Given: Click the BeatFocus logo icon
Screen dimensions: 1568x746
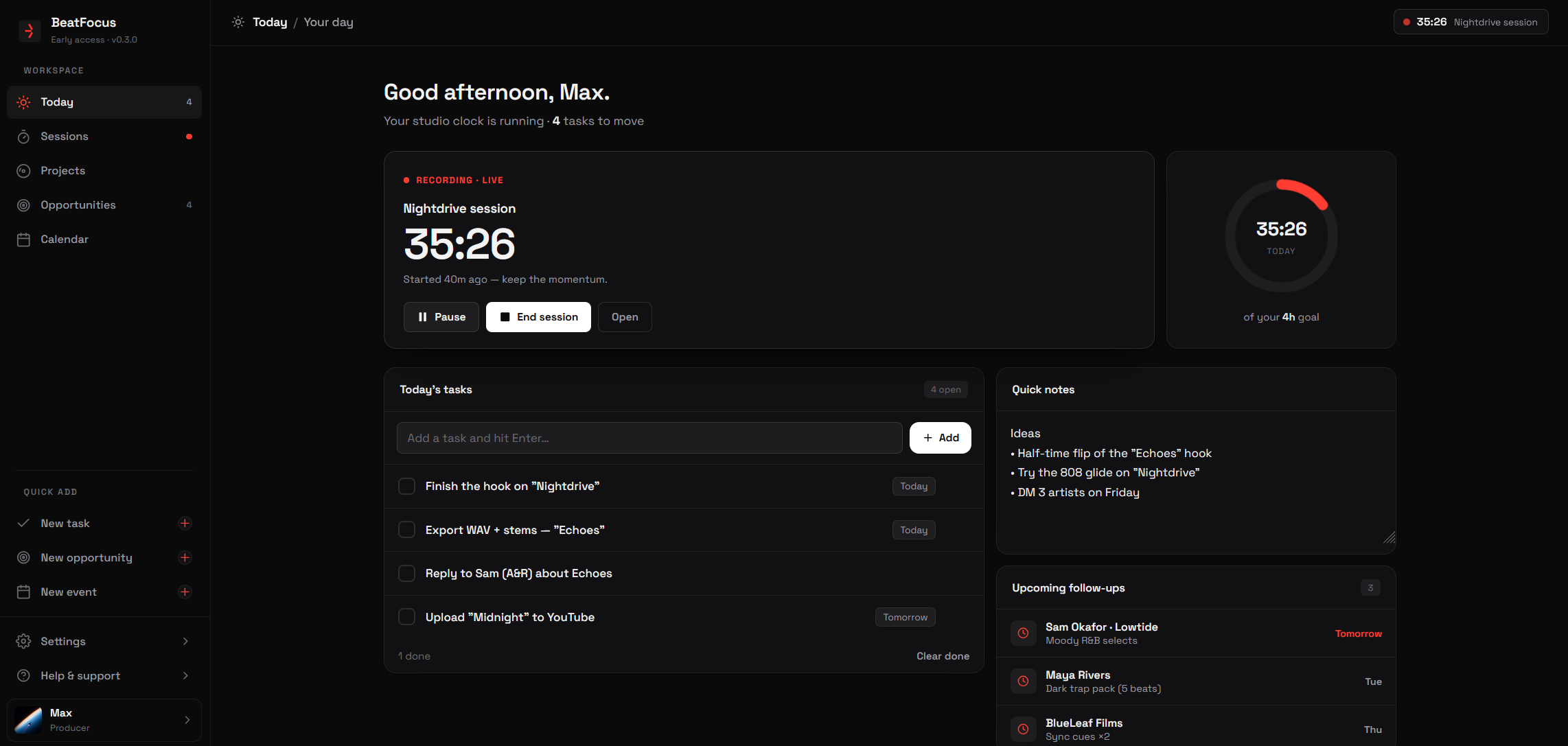Looking at the screenshot, I should point(30,31).
